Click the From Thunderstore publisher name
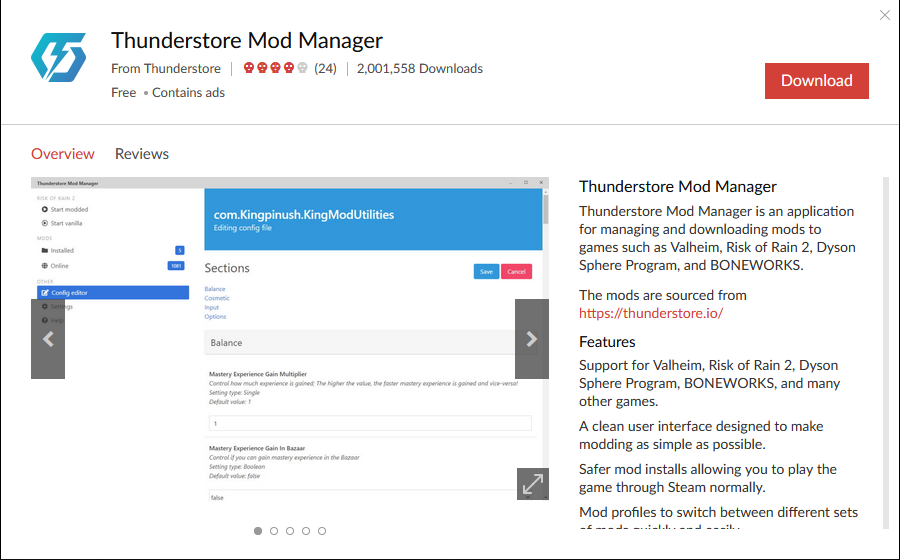Screen dimensions: 900x560 click(x=166, y=69)
